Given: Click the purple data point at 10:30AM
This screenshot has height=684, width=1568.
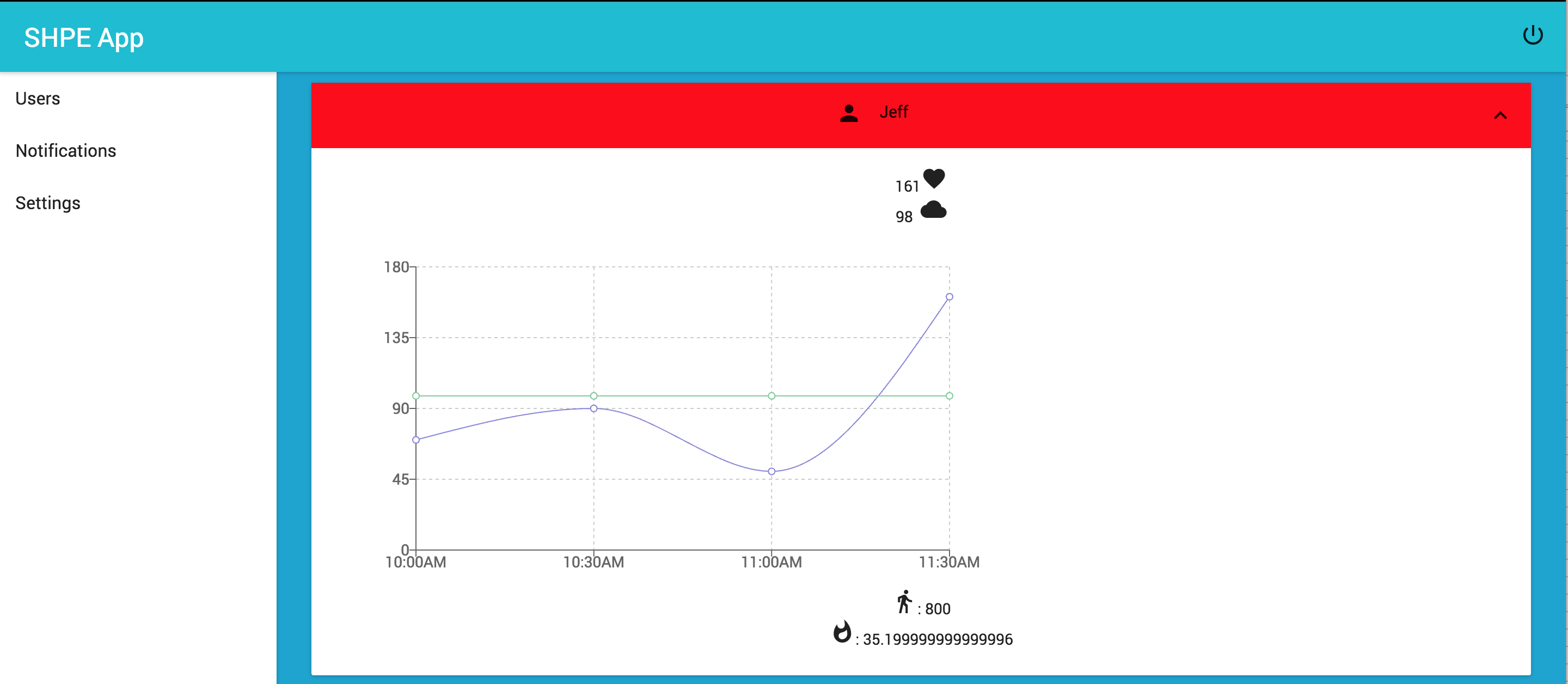Looking at the screenshot, I should coord(593,408).
